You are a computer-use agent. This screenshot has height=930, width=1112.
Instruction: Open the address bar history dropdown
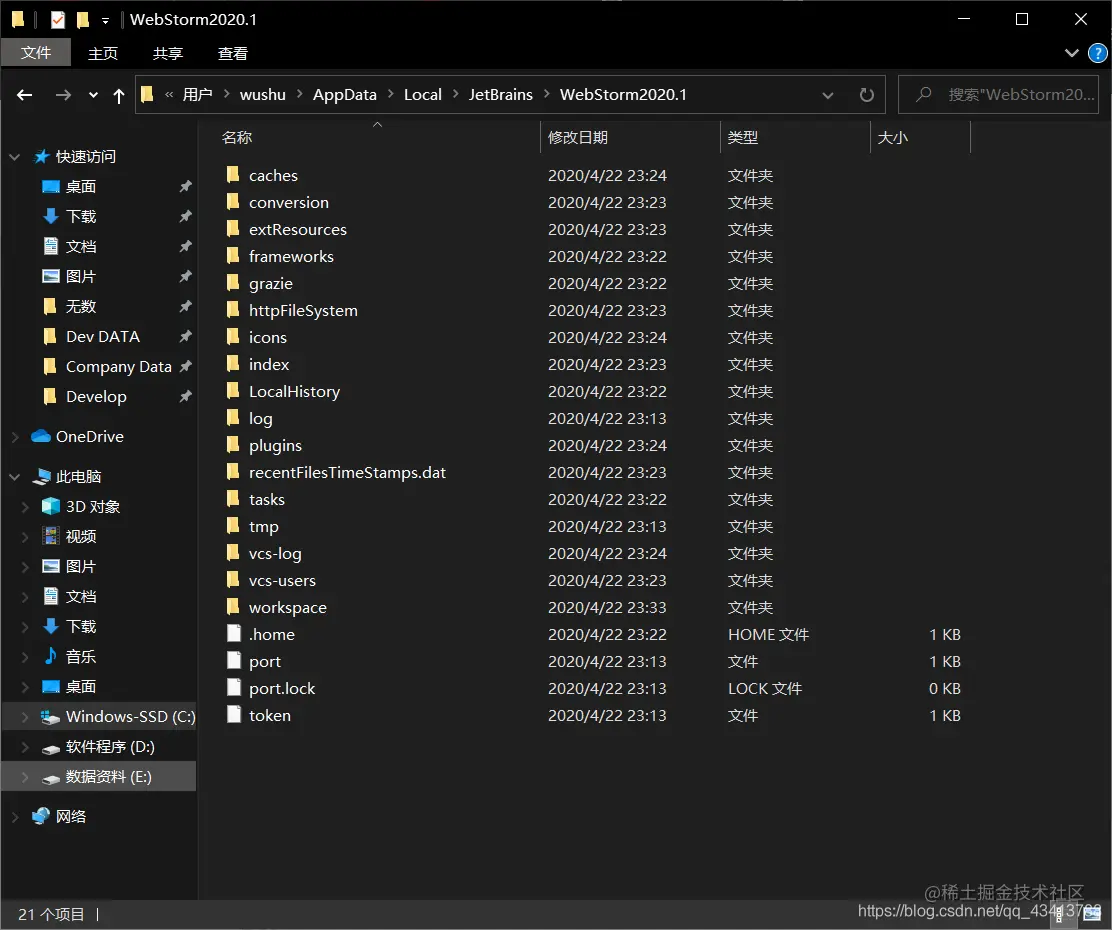coord(828,95)
